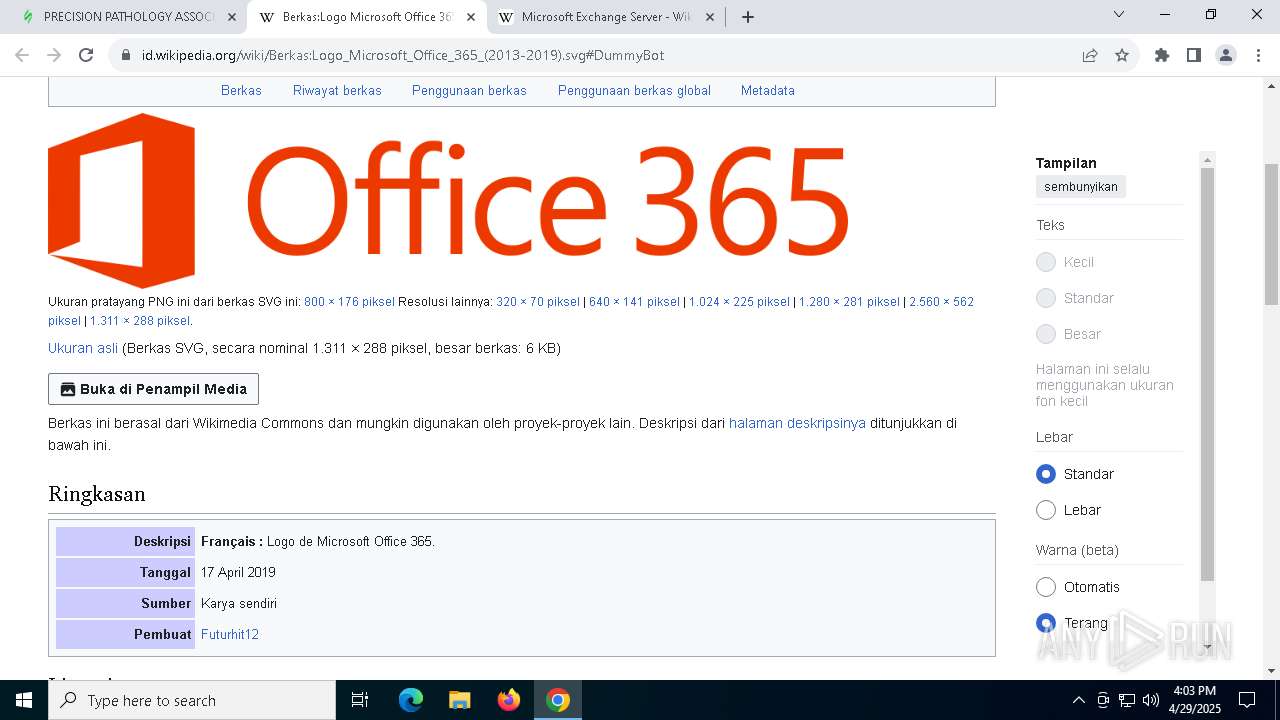Open the Extensions puzzle icon

point(1162,55)
